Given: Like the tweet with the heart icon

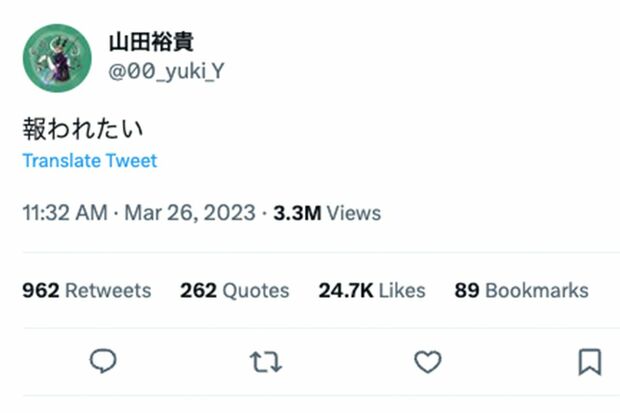Looking at the screenshot, I should pos(427,362).
